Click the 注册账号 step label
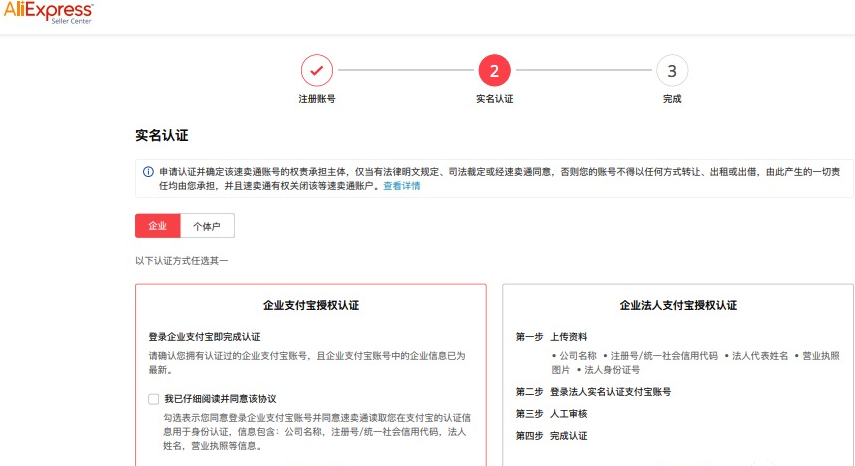The image size is (855, 466). coord(317,99)
